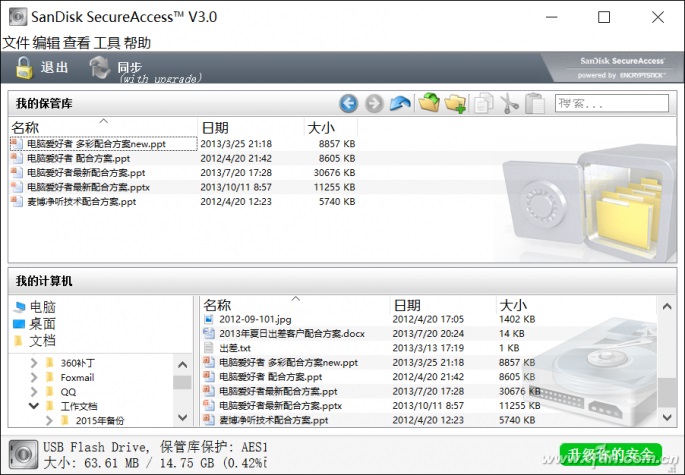Open the 编辑 menu

pos(46,43)
